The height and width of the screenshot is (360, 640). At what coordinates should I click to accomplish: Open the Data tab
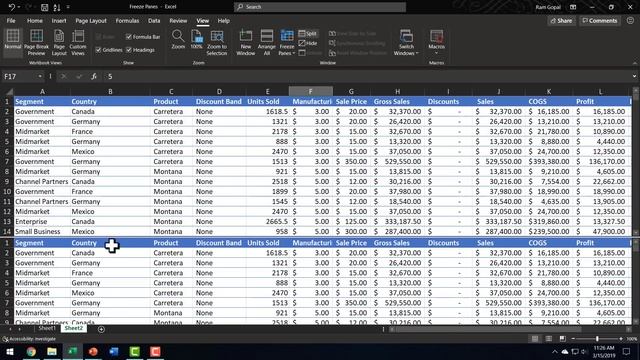154,20
